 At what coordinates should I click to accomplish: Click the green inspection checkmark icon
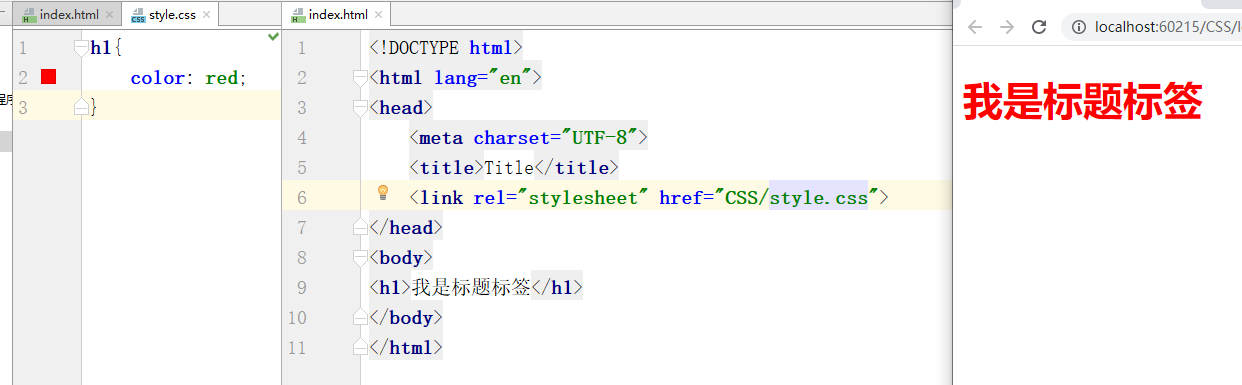[274, 37]
